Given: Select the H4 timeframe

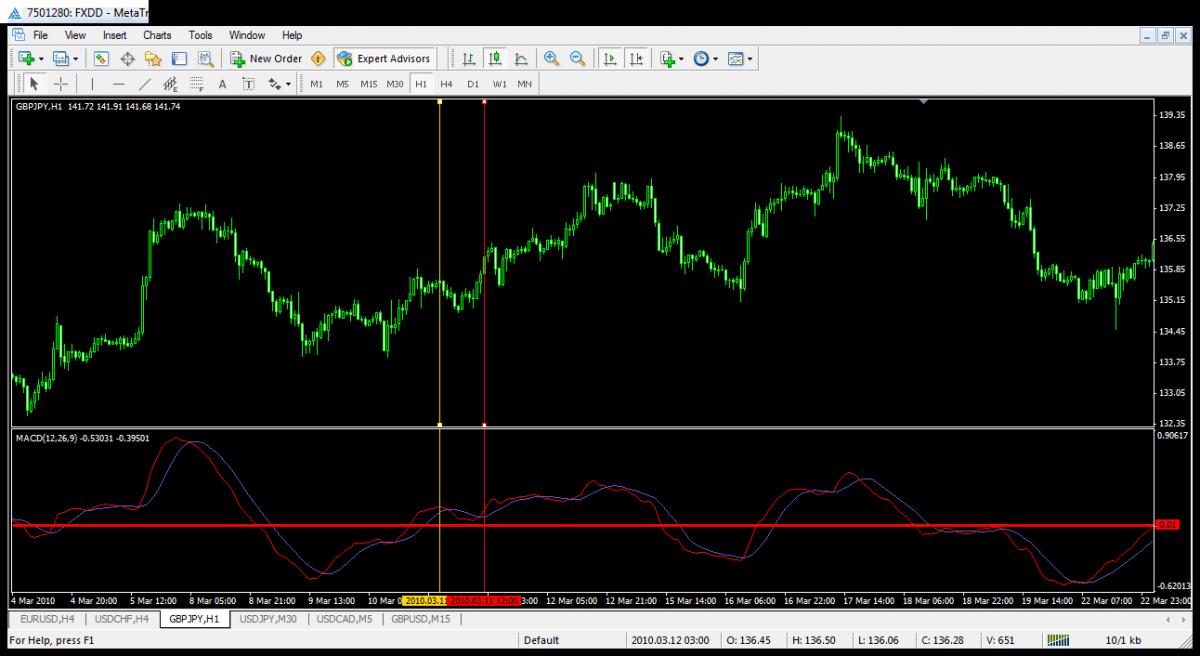Looking at the screenshot, I should (446, 84).
